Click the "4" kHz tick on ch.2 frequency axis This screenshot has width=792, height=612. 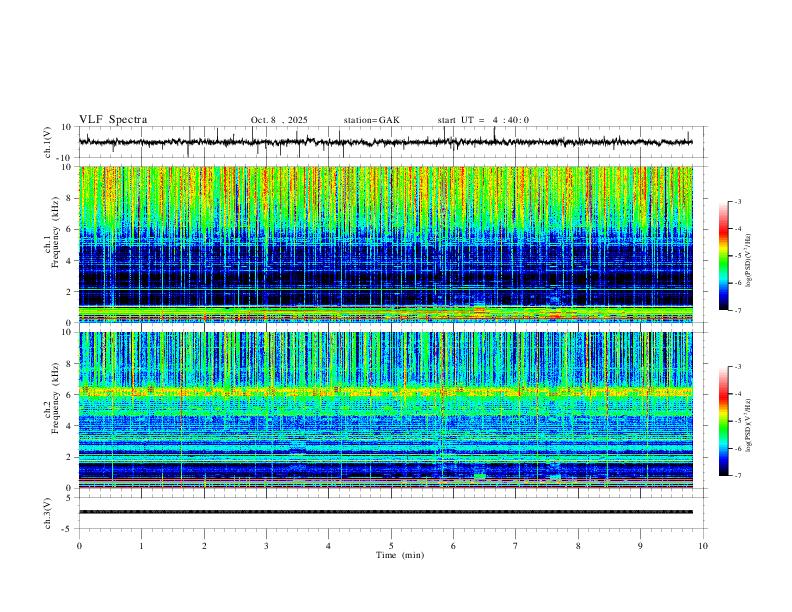(x=70, y=426)
